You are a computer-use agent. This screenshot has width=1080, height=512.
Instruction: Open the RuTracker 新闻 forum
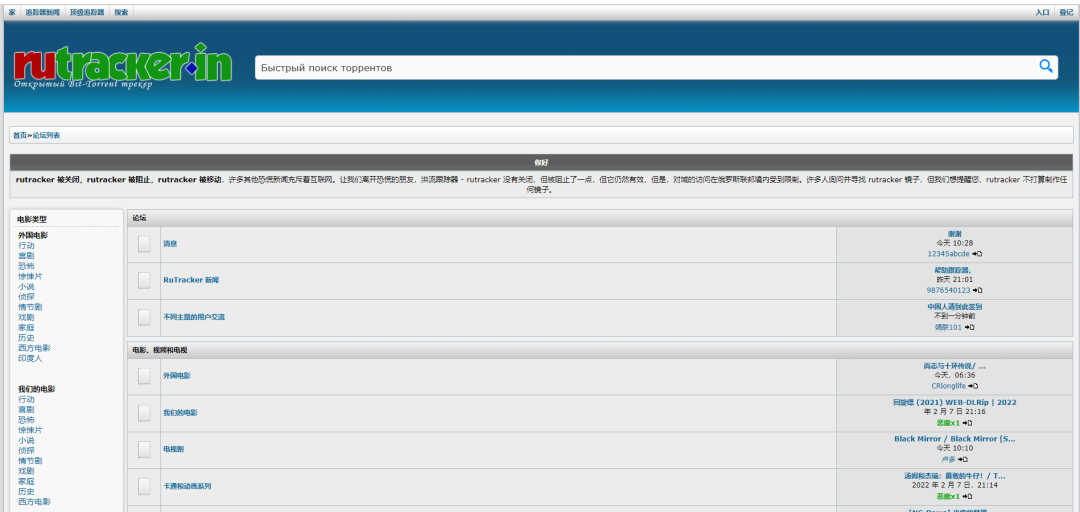[191, 280]
